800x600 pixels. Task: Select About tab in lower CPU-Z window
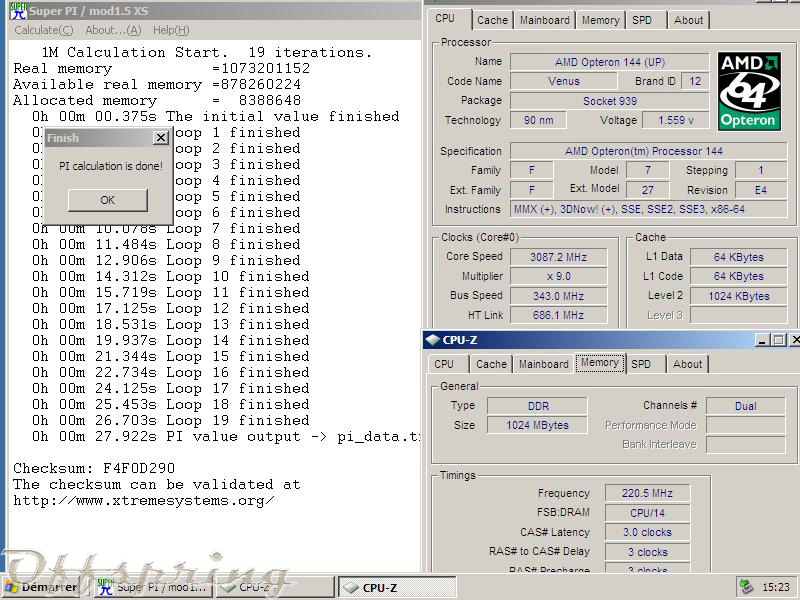coord(687,364)
